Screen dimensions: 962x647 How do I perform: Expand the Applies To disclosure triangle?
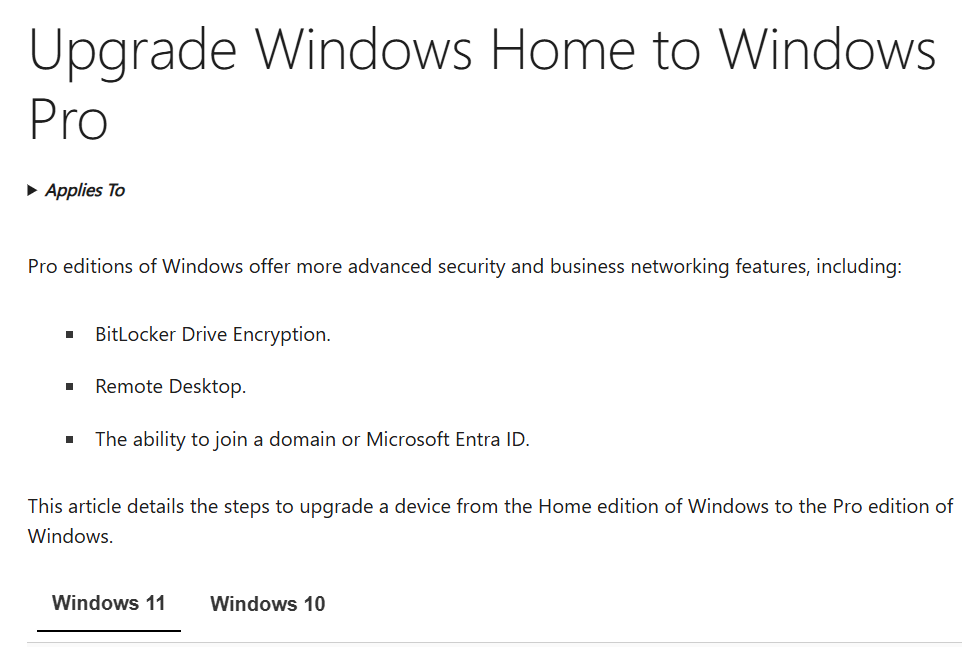pyautogui.click(x=33, y=191)
